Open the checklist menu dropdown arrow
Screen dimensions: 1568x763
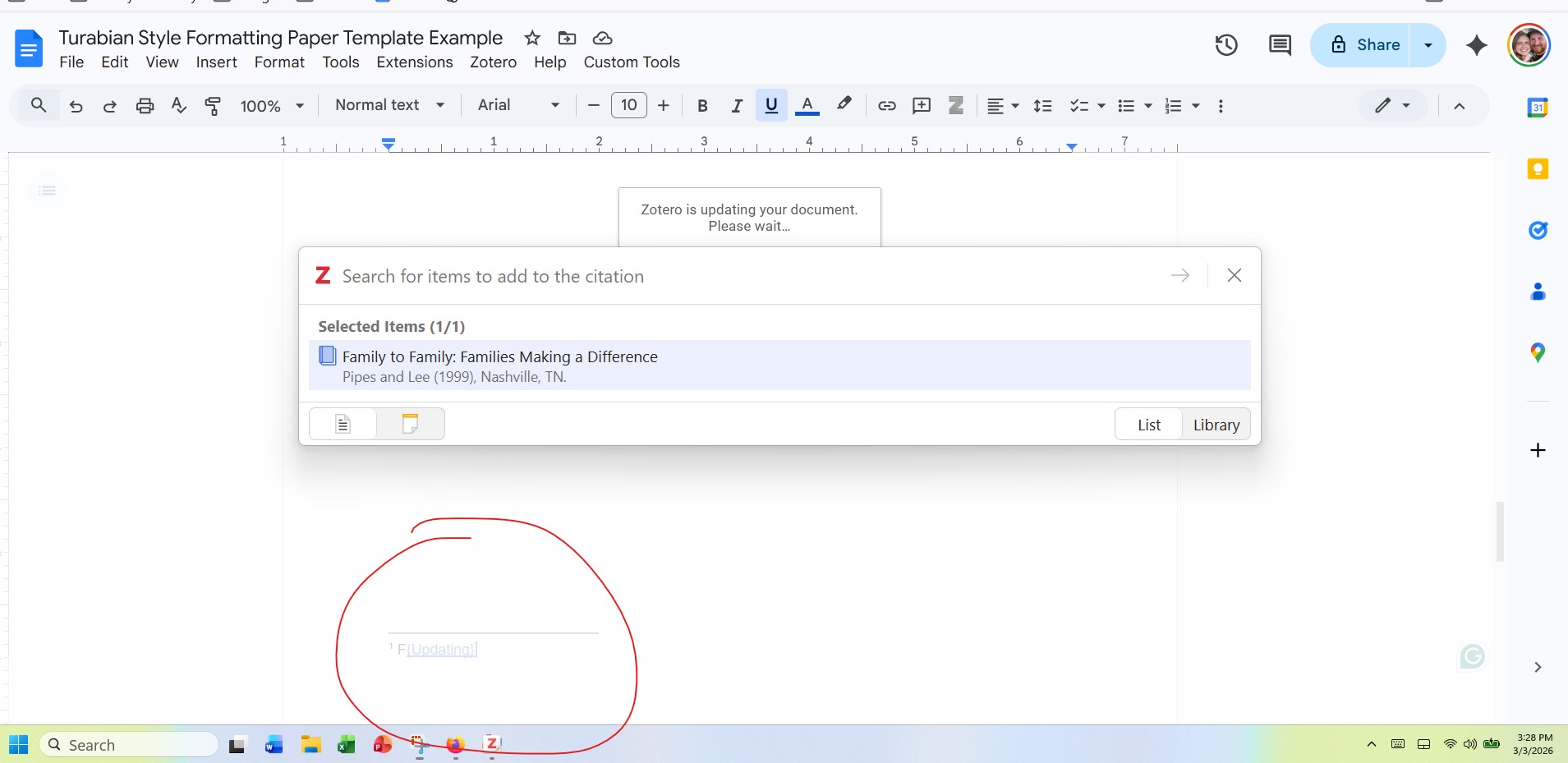tap(1101, 106)
